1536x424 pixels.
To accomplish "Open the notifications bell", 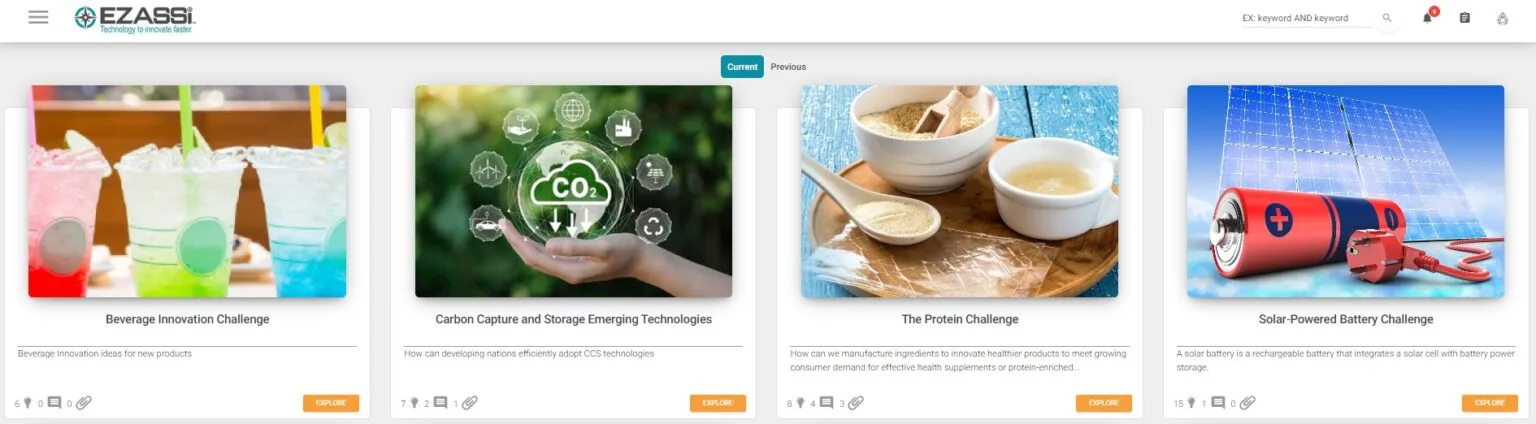I will [1427, 18].
